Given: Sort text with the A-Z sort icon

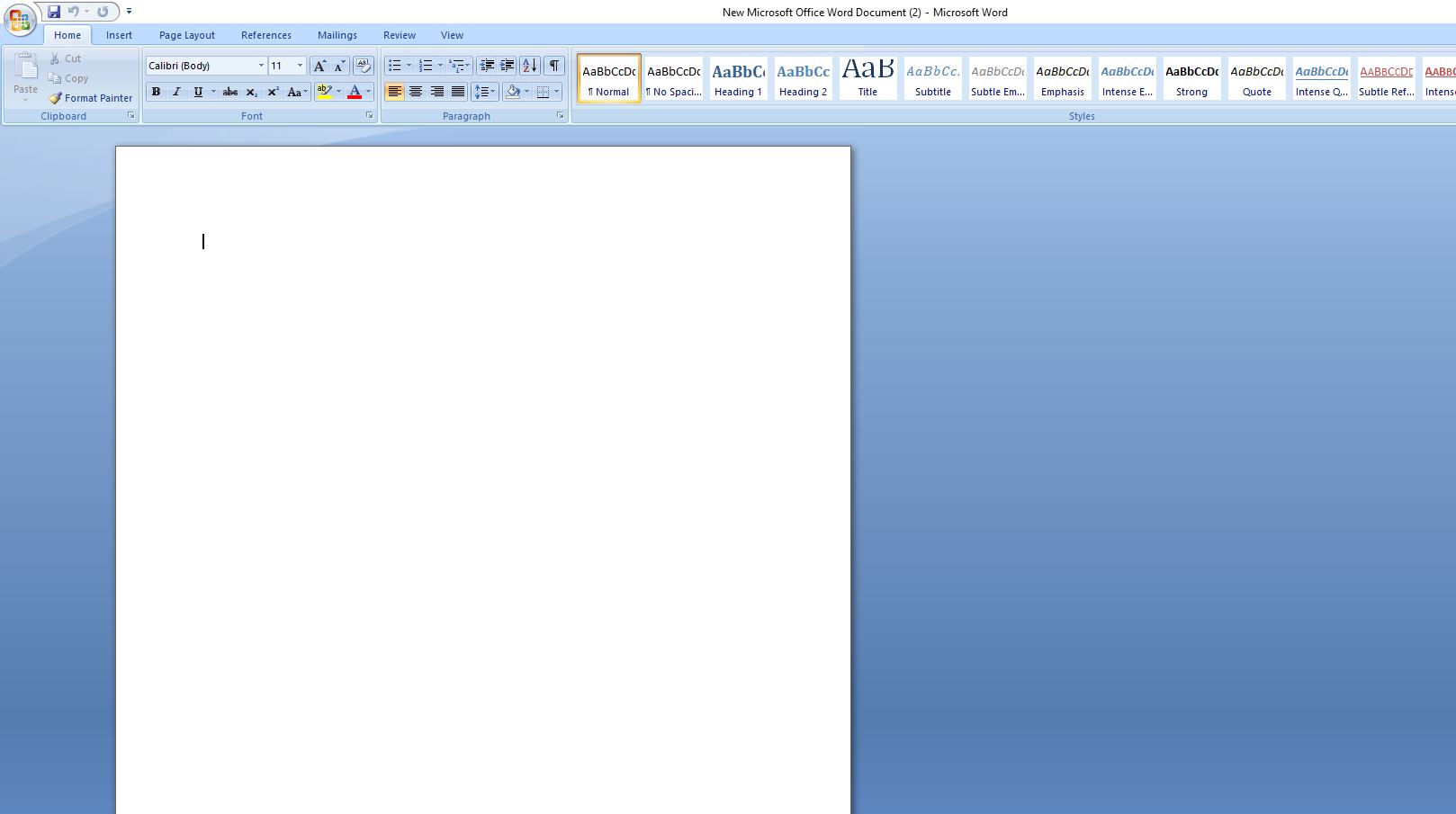Looking at the screenshot, I should tap(529, 66).
